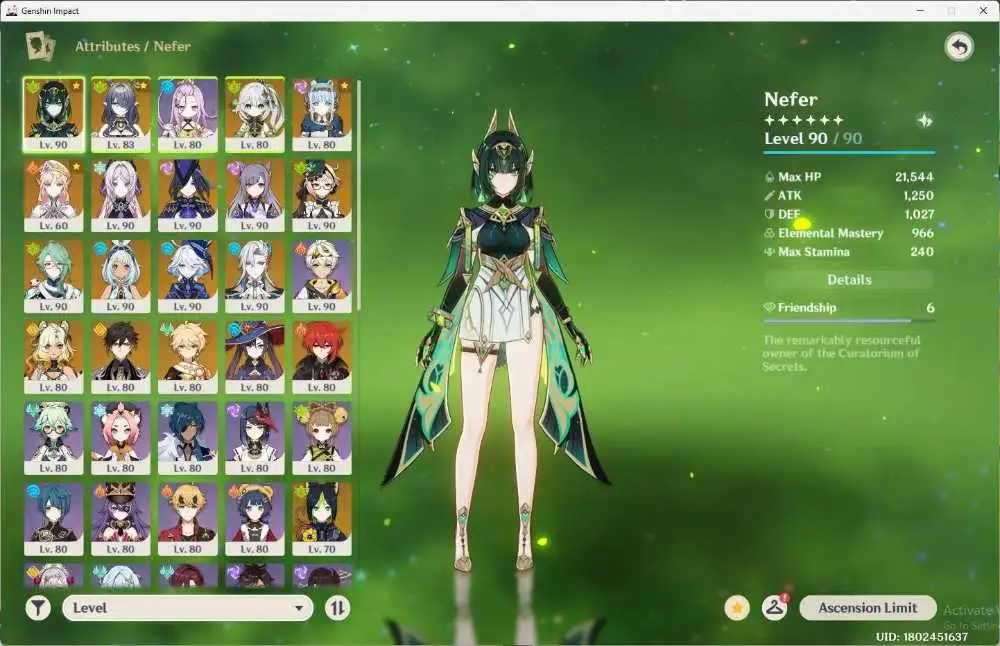
Task: Click the Friendship level row
Action: pyautogui.click(x=849, y=307)
